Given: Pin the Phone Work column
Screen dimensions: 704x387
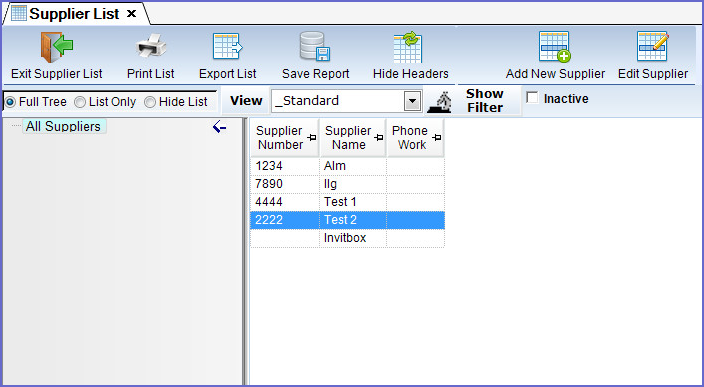Looking at the screenshot, I should (x=437, y=137).
